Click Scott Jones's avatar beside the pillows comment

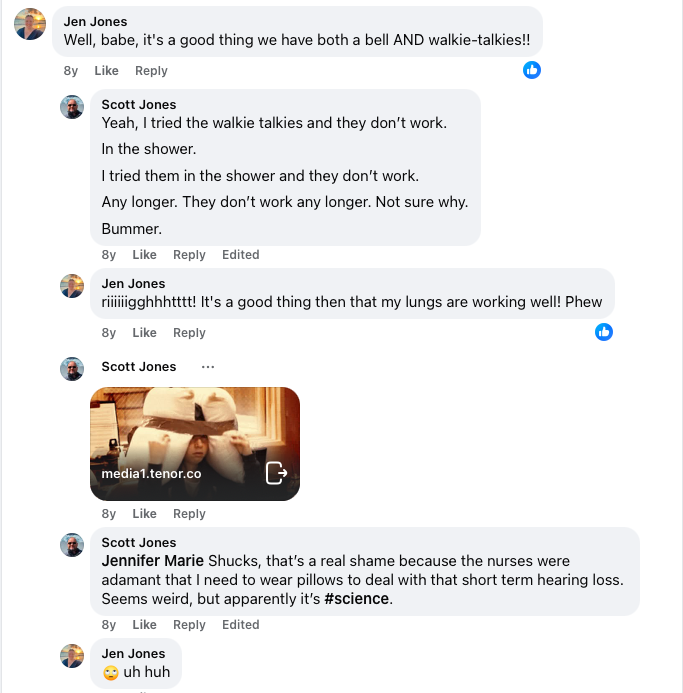point(72,546)
